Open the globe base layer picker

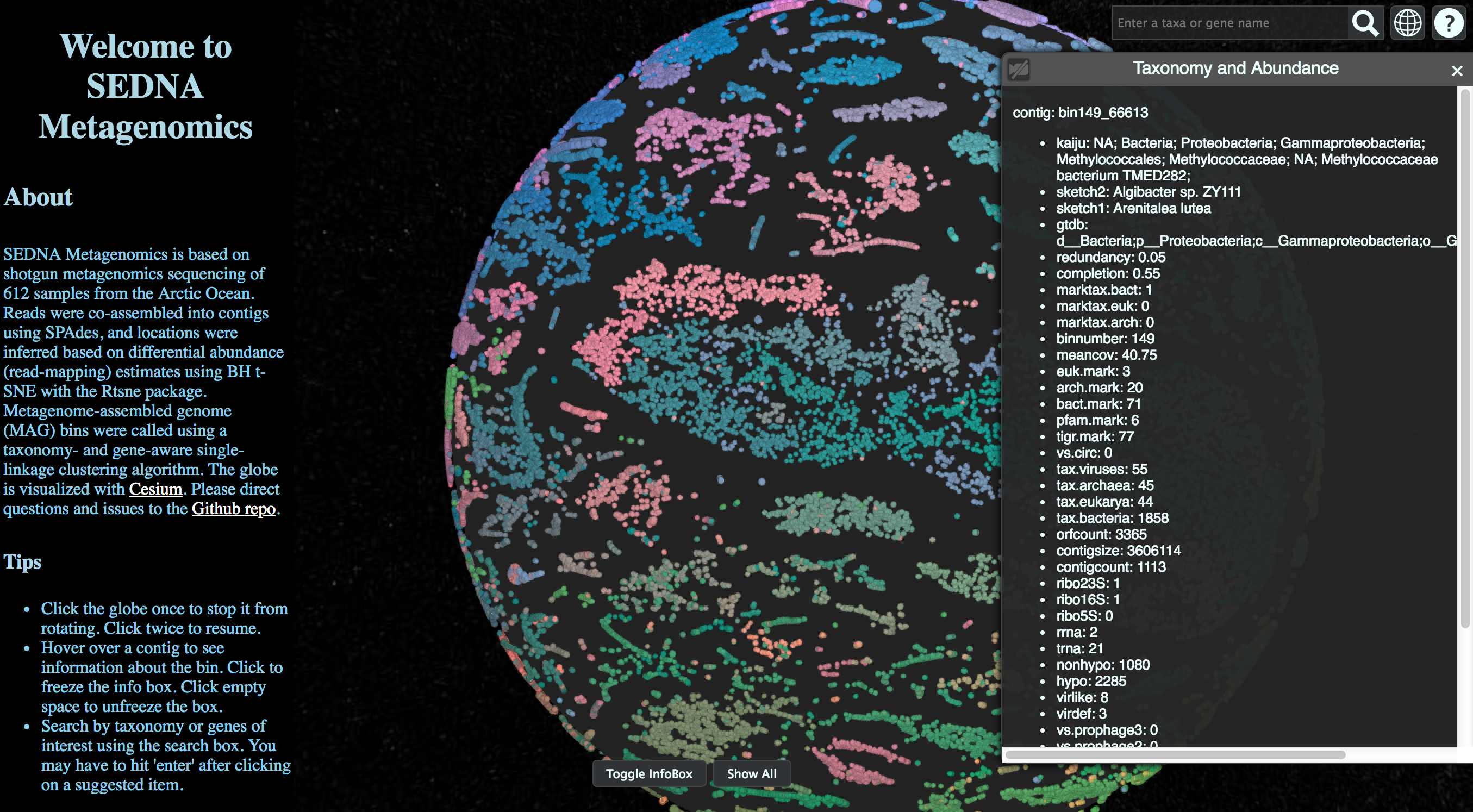[x=1407, y=23]
